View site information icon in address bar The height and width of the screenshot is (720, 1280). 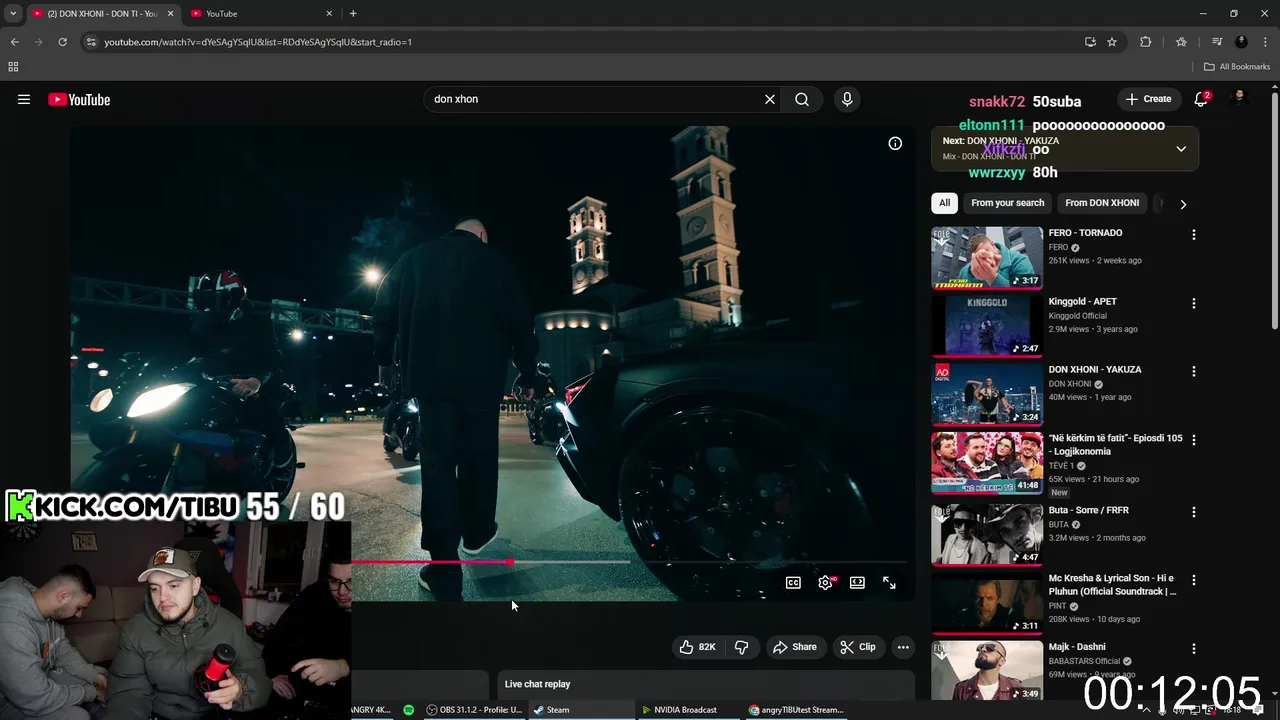pos(91,42)
